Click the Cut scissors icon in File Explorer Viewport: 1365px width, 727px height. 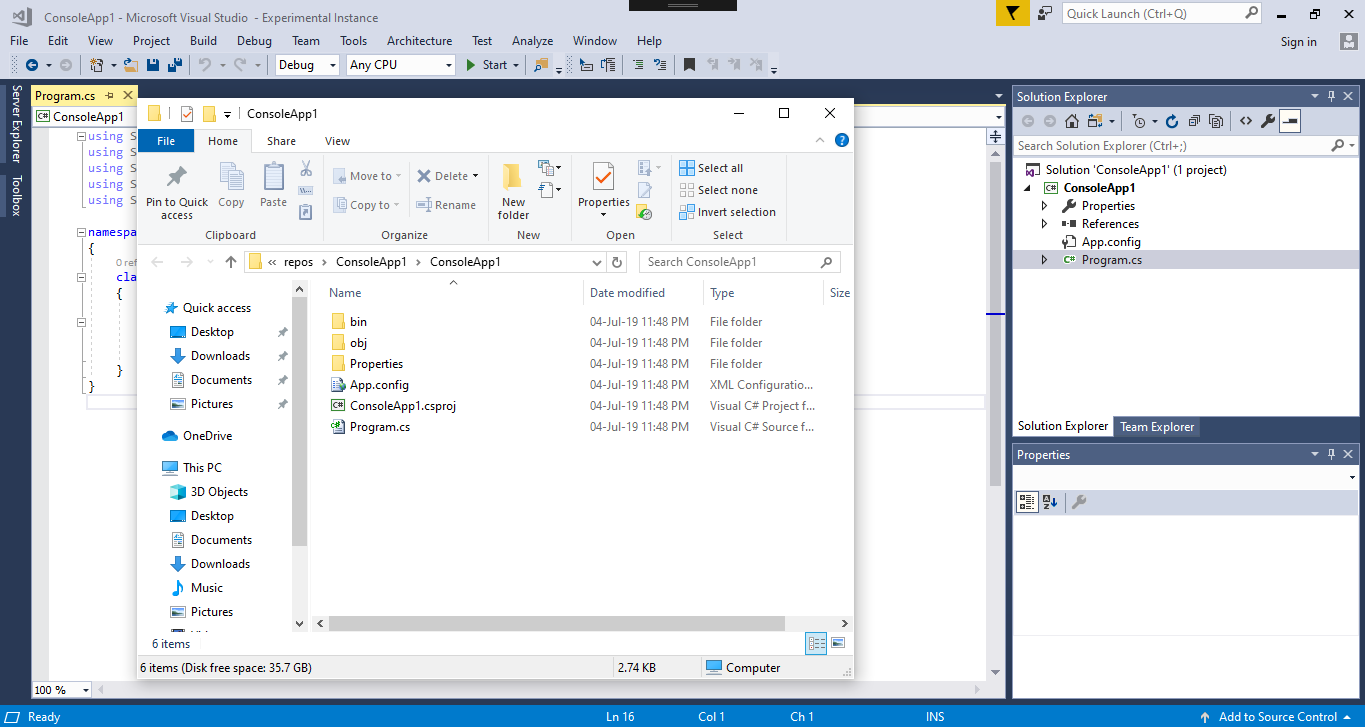pos(306,168)
